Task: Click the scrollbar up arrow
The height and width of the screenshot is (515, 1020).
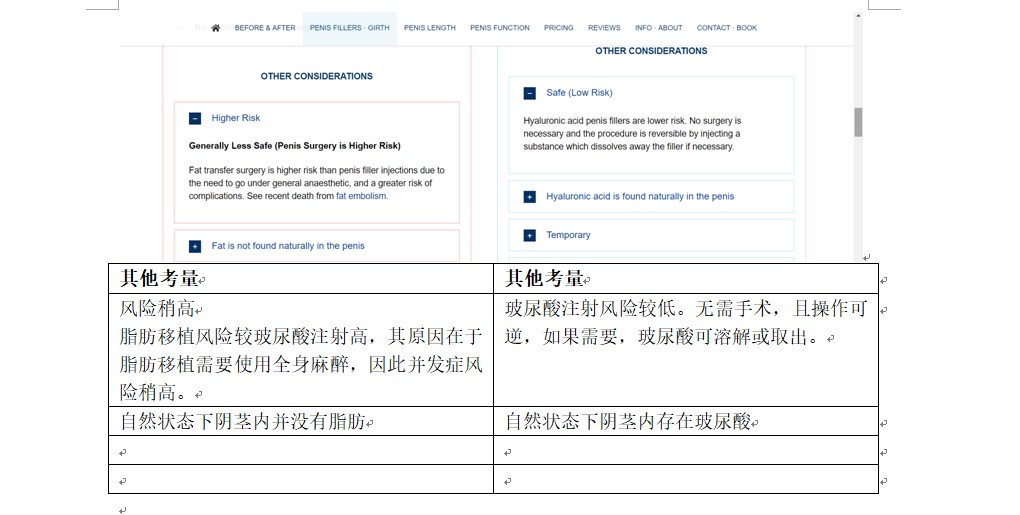Action: point(858,16)
